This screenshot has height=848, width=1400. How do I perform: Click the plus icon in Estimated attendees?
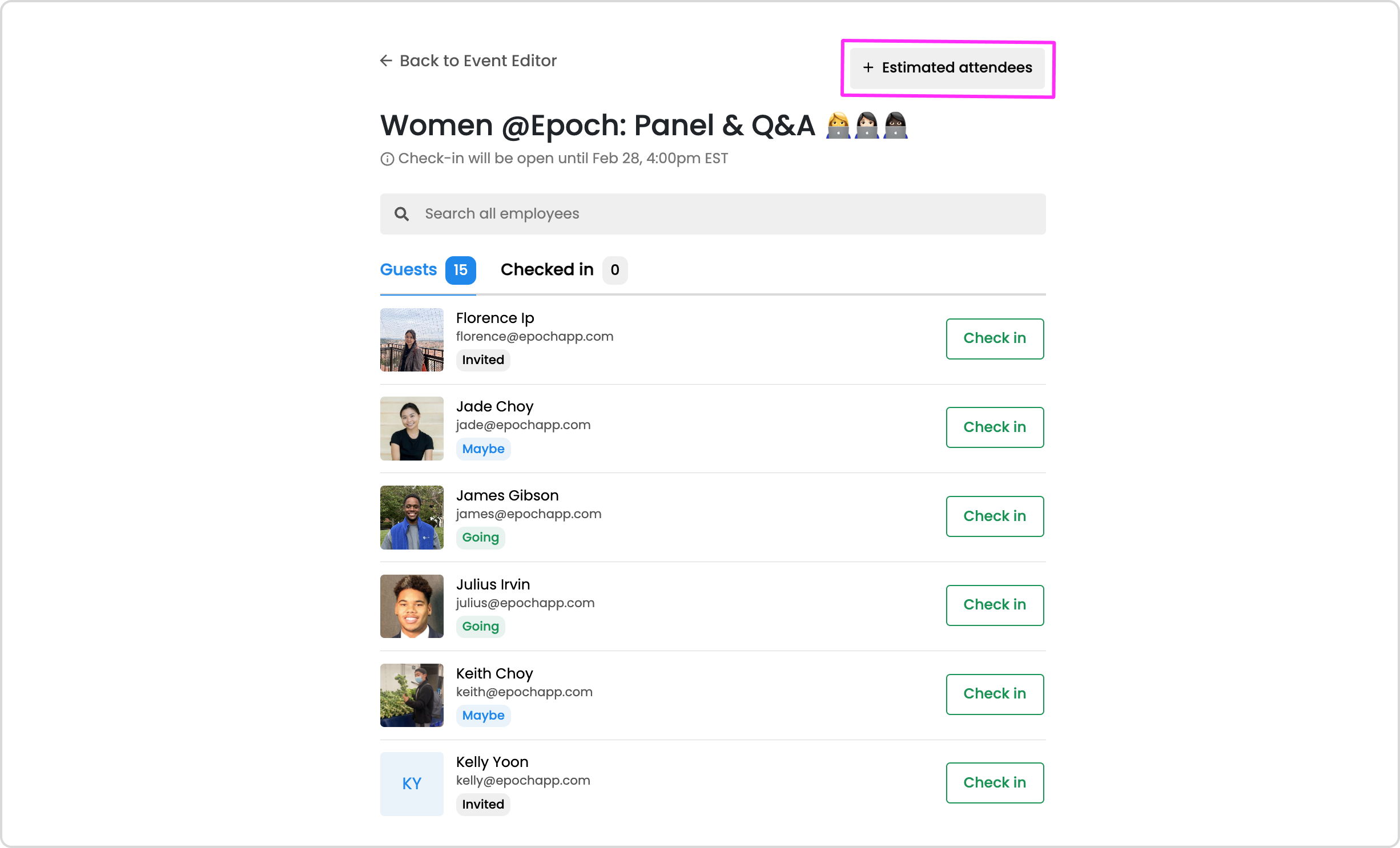click(x=868, y=67)
